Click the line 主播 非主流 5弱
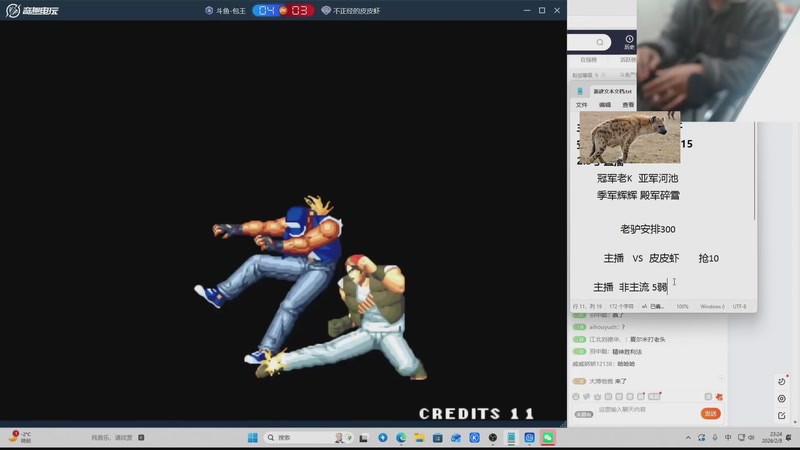 point(630,287)
